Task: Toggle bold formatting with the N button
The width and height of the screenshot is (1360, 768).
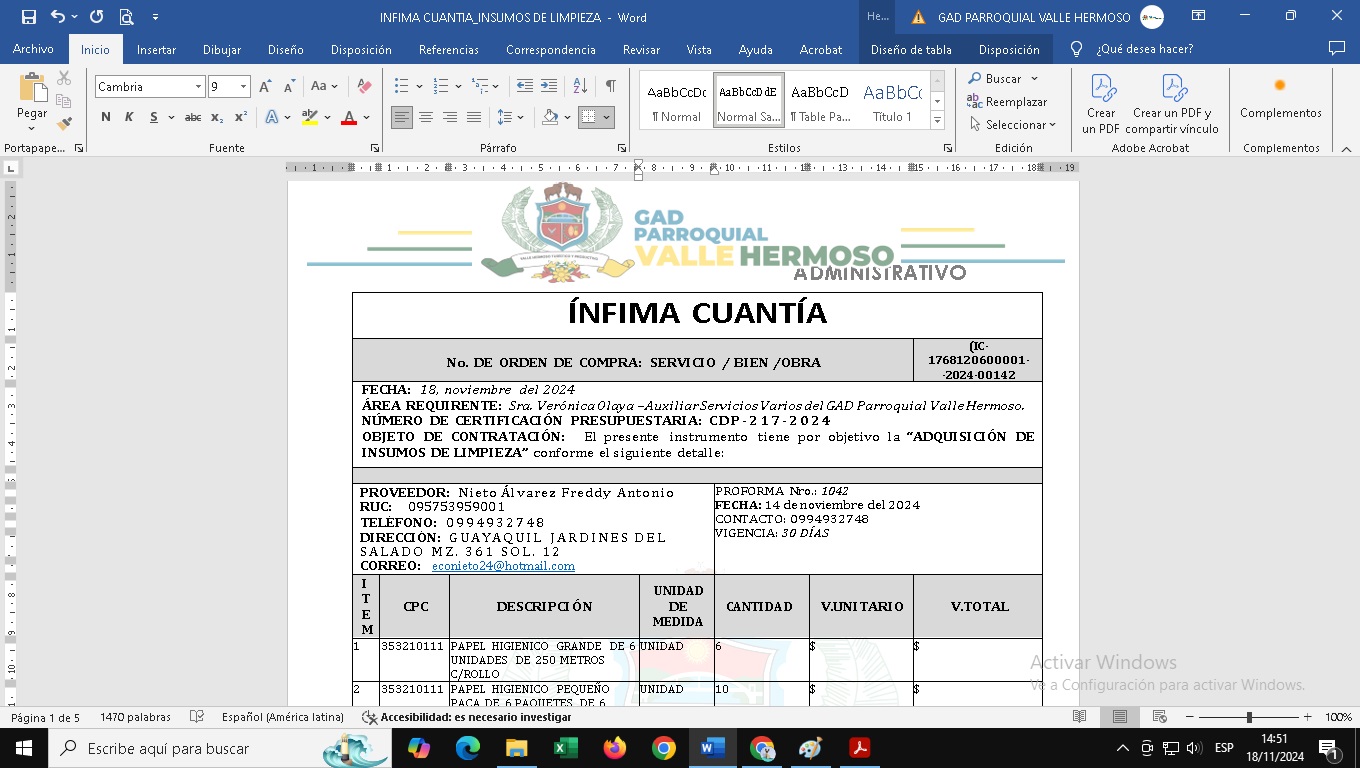Action: 106,118
